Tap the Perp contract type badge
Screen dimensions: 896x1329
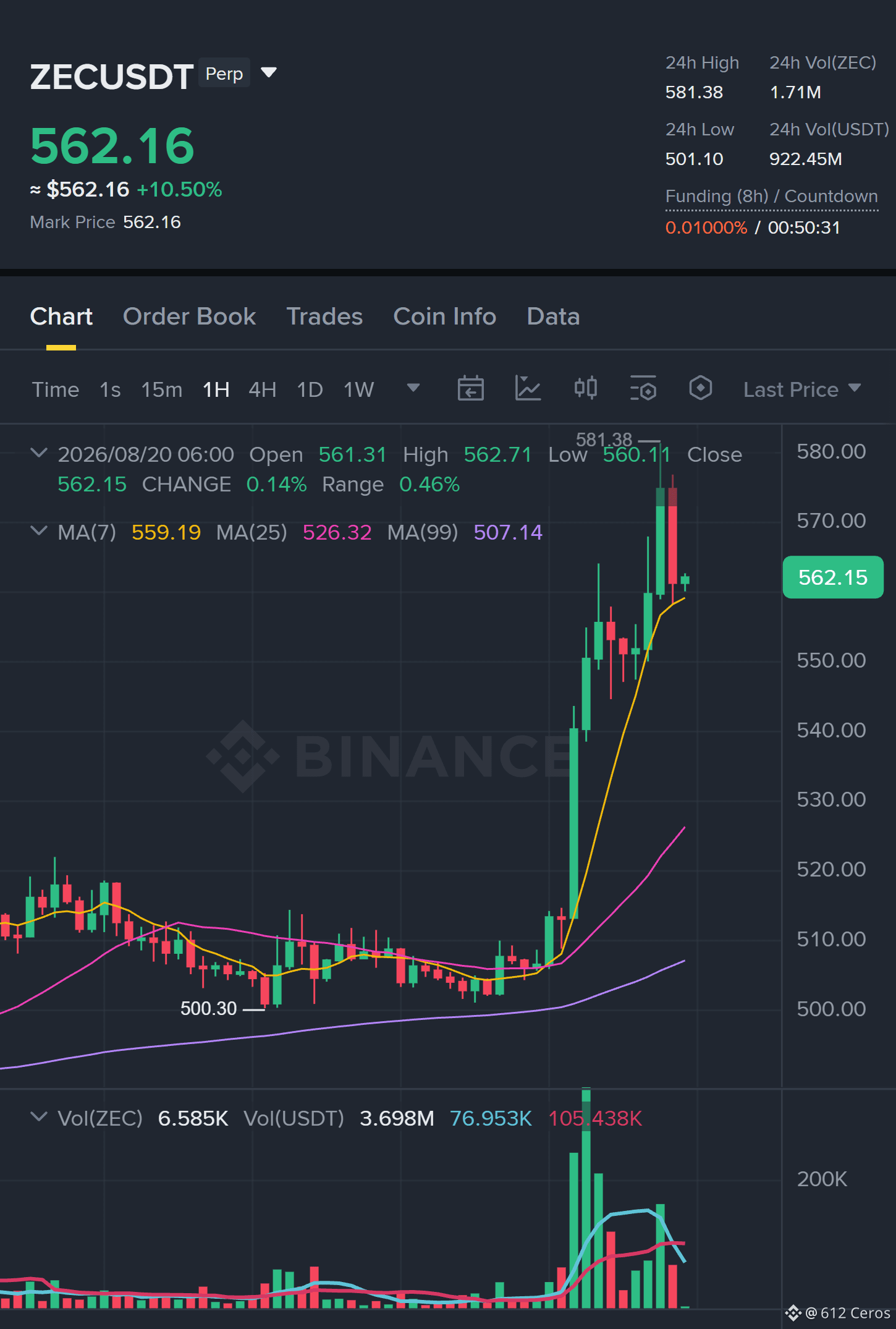pos(224,73)
